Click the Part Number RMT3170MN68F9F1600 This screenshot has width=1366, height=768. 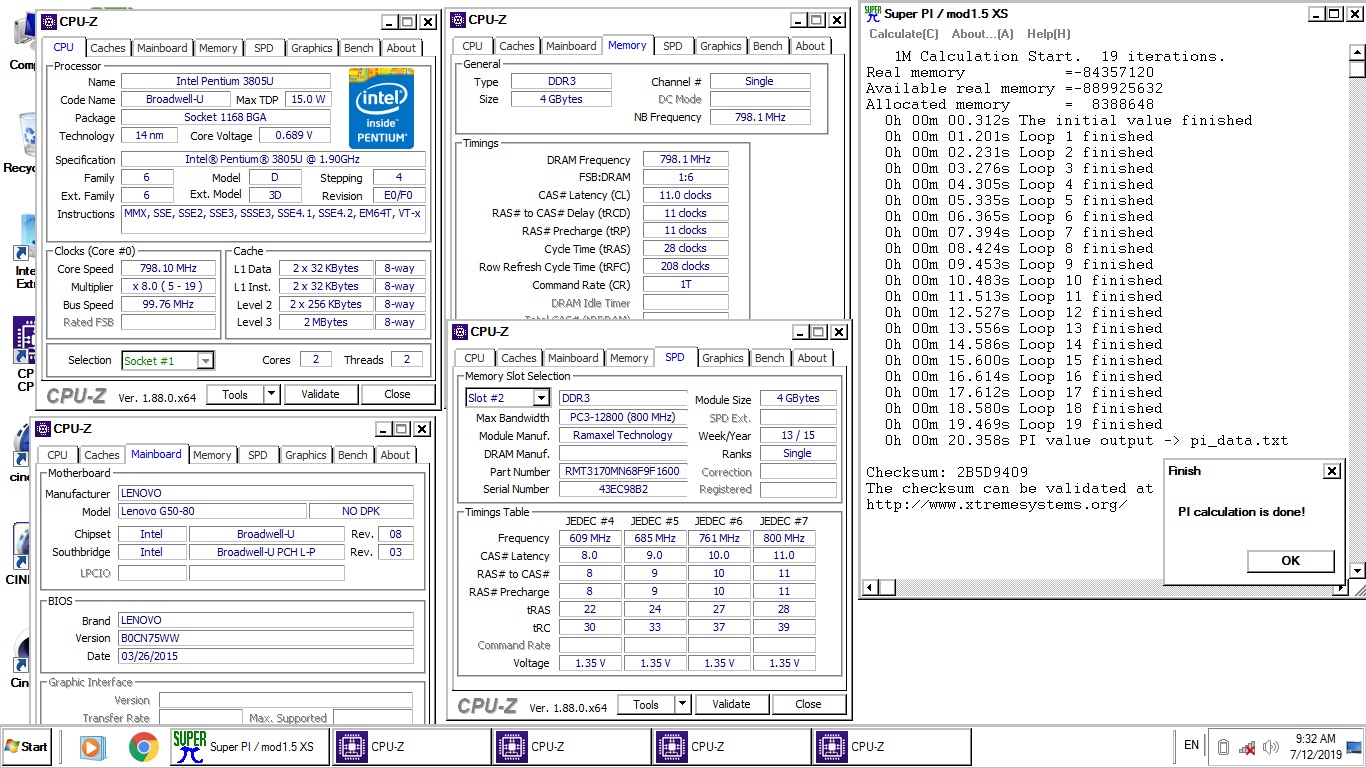click(622, 471)
